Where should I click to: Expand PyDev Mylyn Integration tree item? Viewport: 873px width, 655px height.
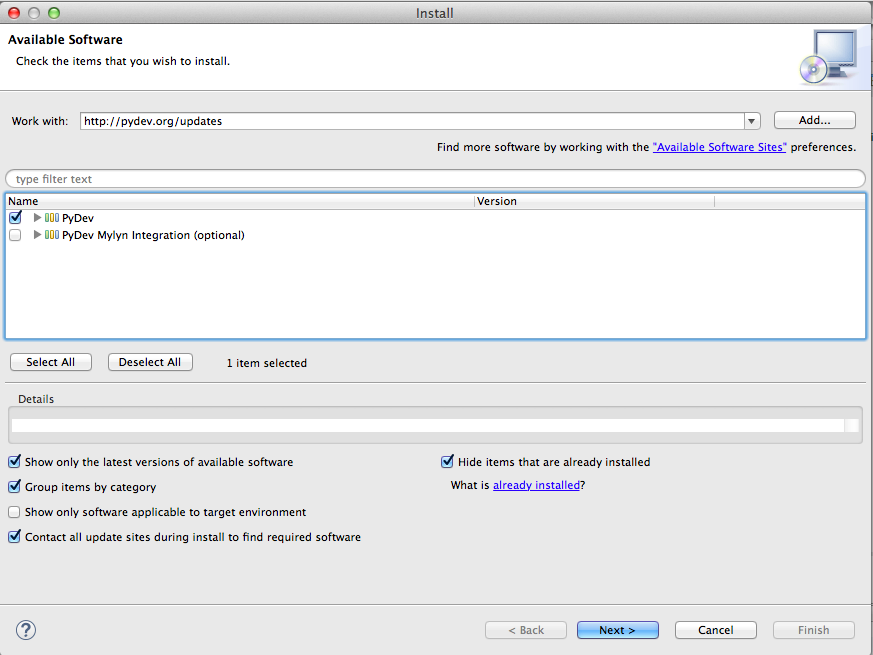(37, 235)
